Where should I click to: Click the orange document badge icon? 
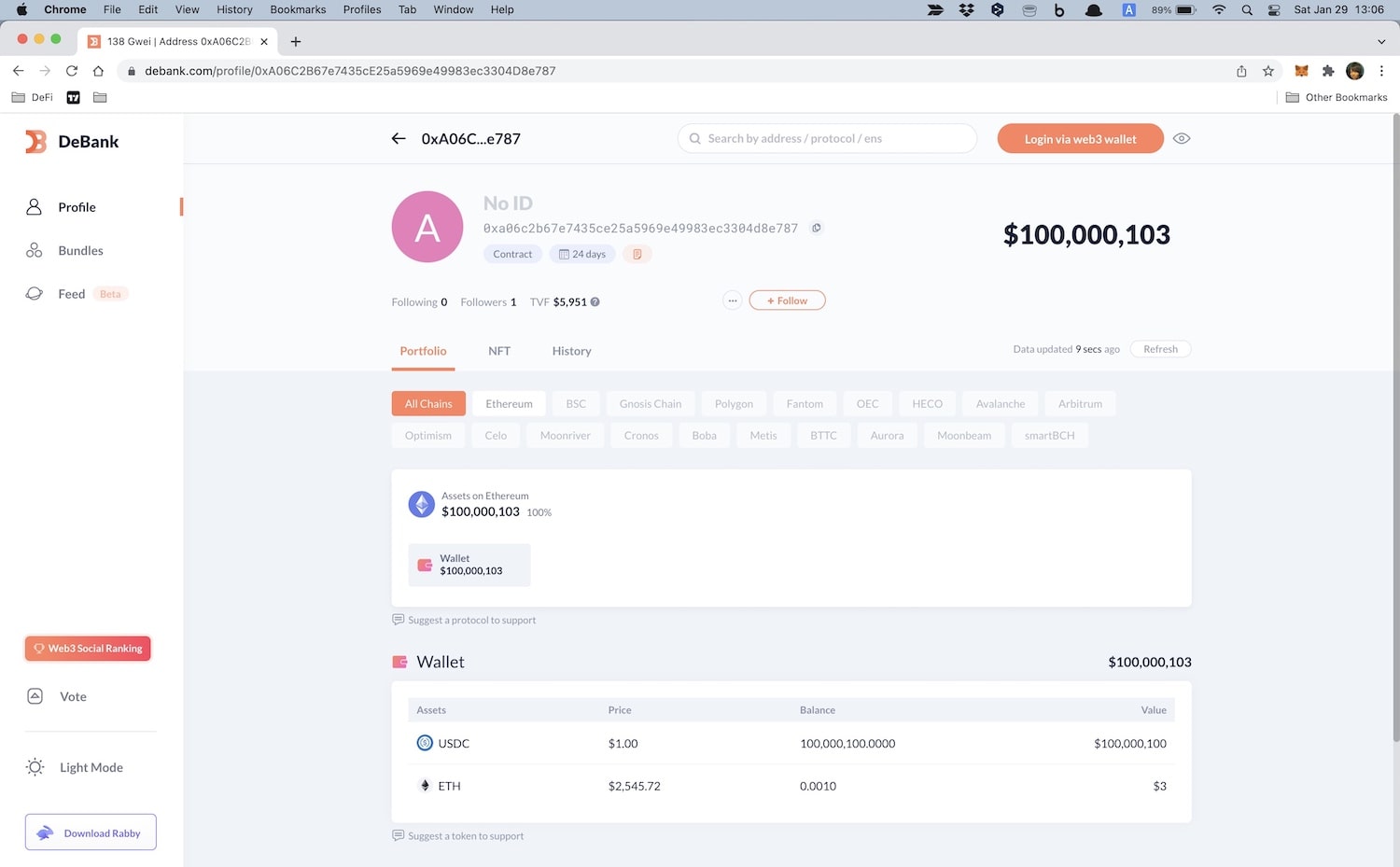637,254
